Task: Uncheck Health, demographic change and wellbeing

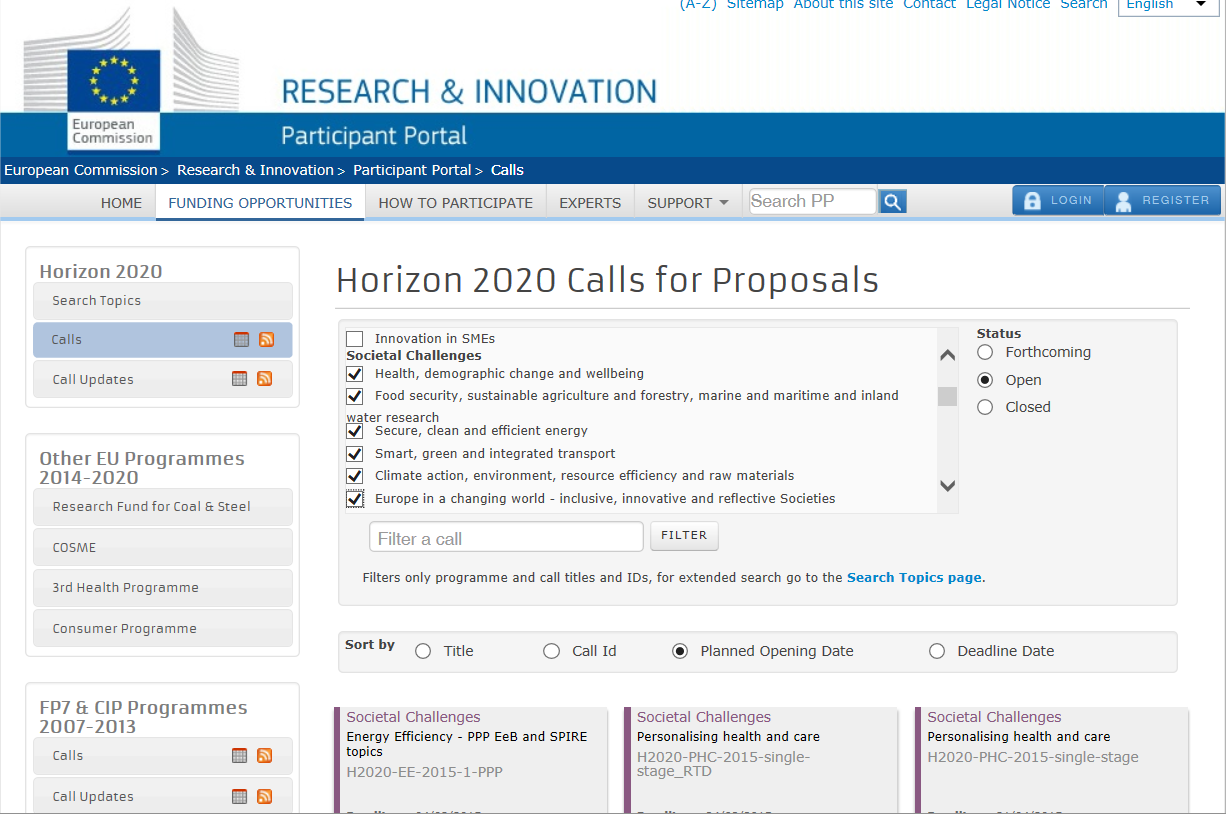Action: [355, 374]
